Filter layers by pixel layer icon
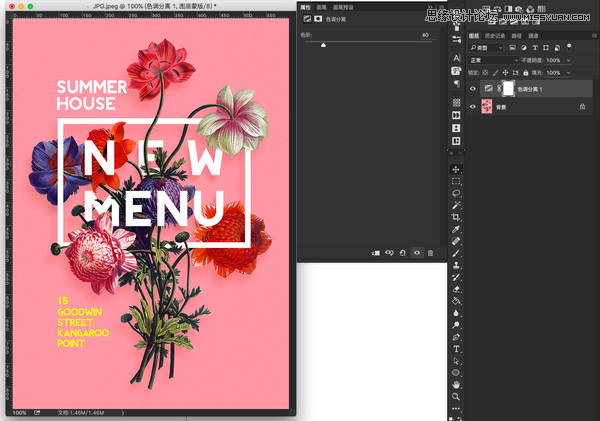Image resolution: width=600 pixels, height=421 pixels. (x=512, y=48)
